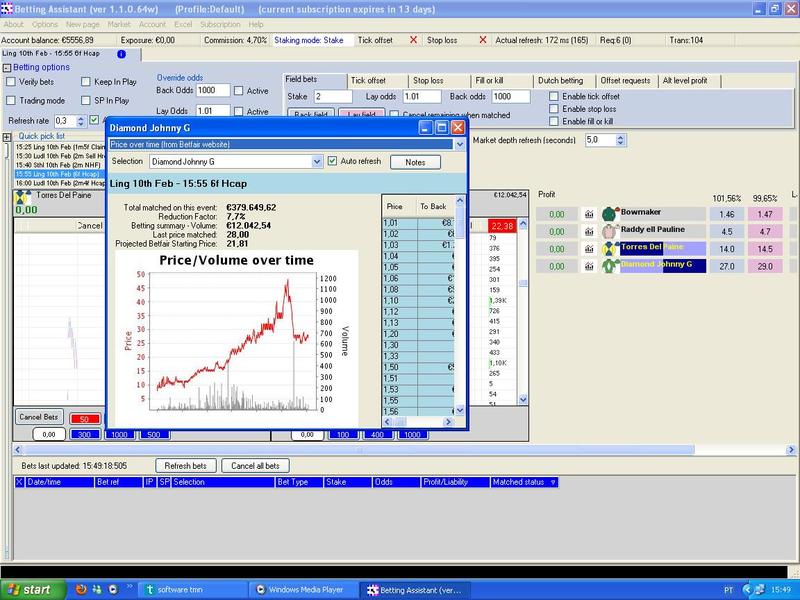The image size is (800, 600).
Task: Adjust the Refresh rate stepper arrows
Action: click(x=80, y=121)
